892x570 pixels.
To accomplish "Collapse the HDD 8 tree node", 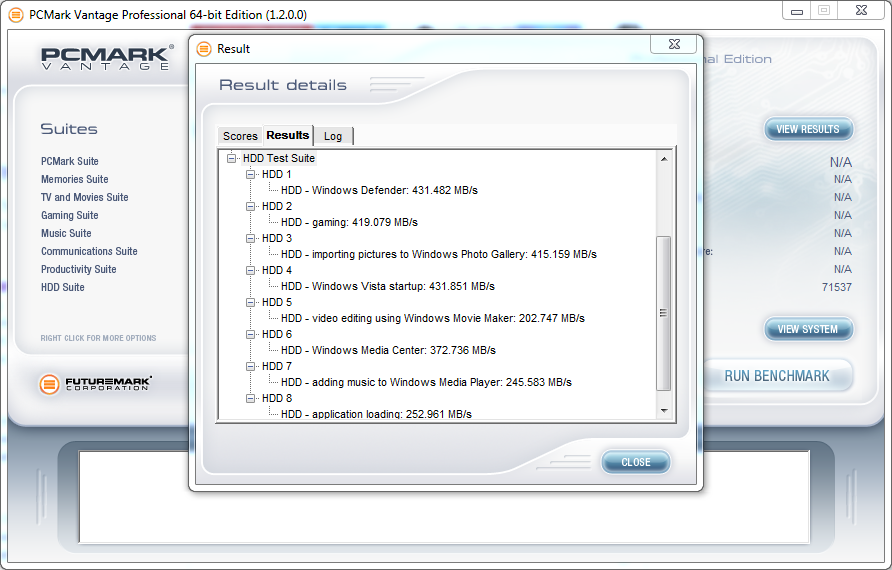I will coord(250,398).
